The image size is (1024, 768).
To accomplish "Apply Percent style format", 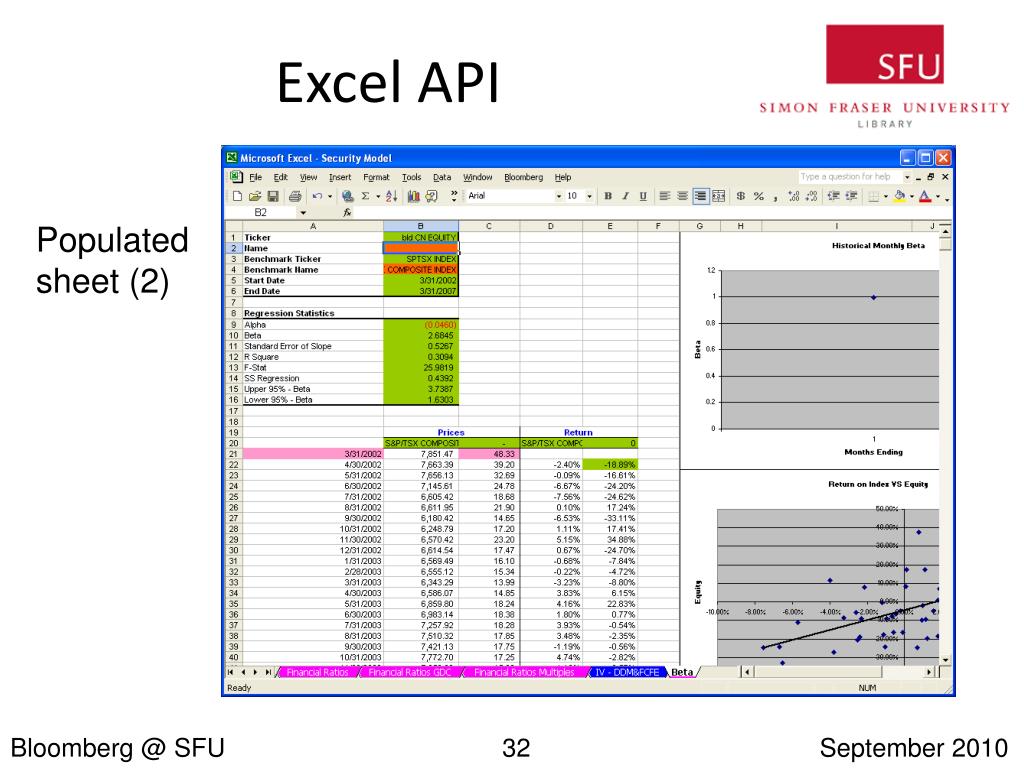I will [x=758, y=196].
